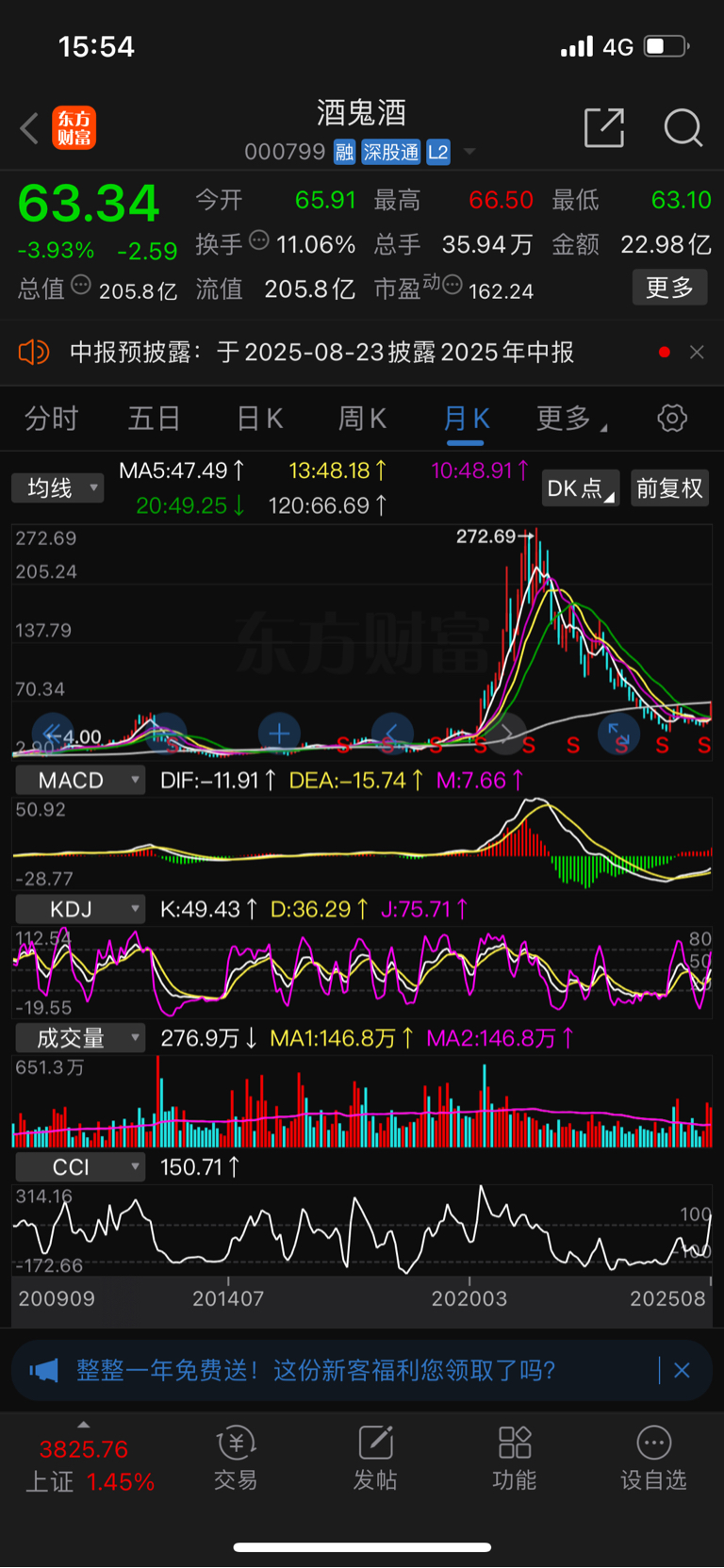
Task: Tap the 融 margin badge
Action: pyautogui.click(x=344, y=152)
